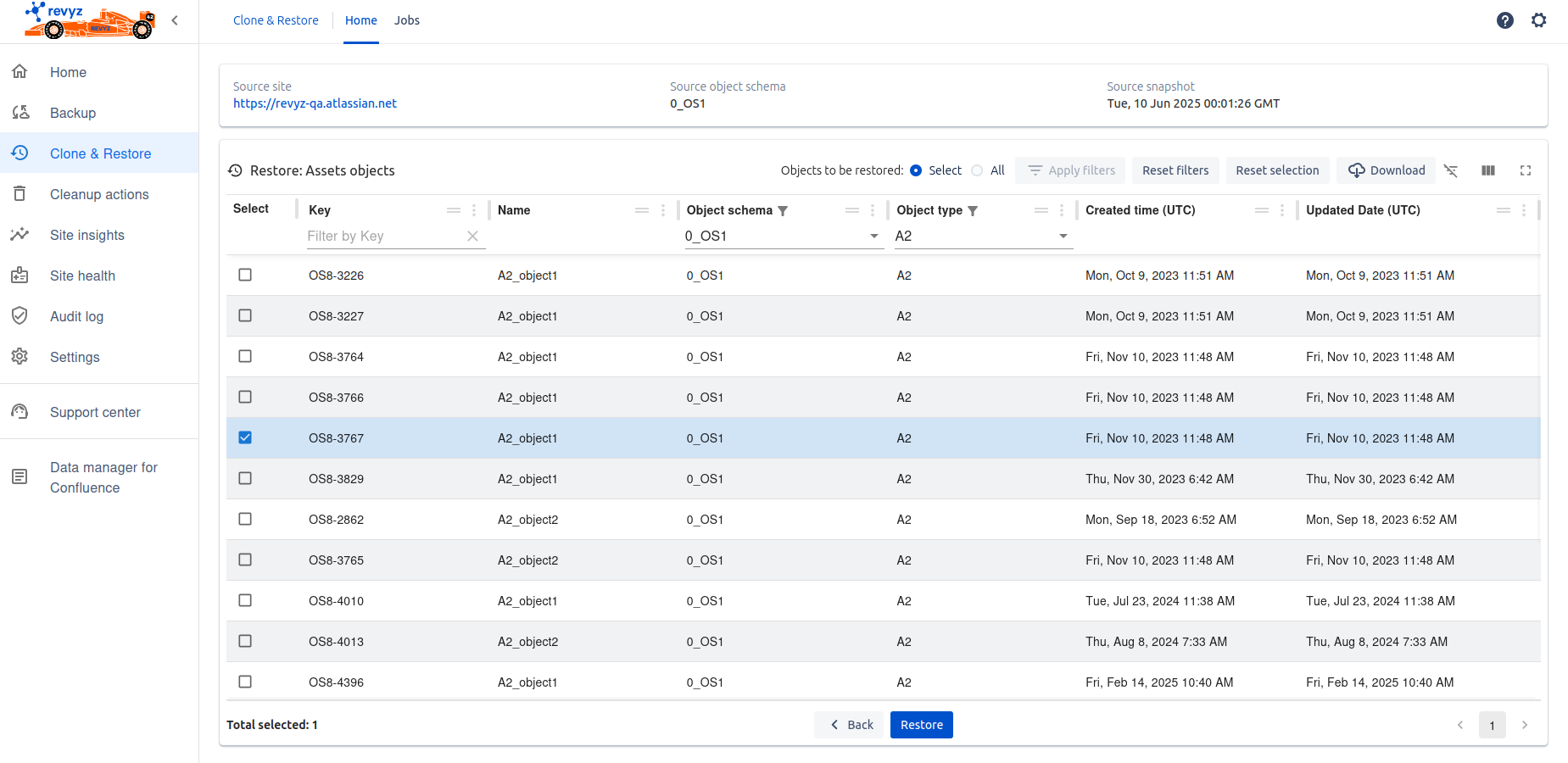Open the revyz-qa.atlassian.net source link

coord(315,103)
